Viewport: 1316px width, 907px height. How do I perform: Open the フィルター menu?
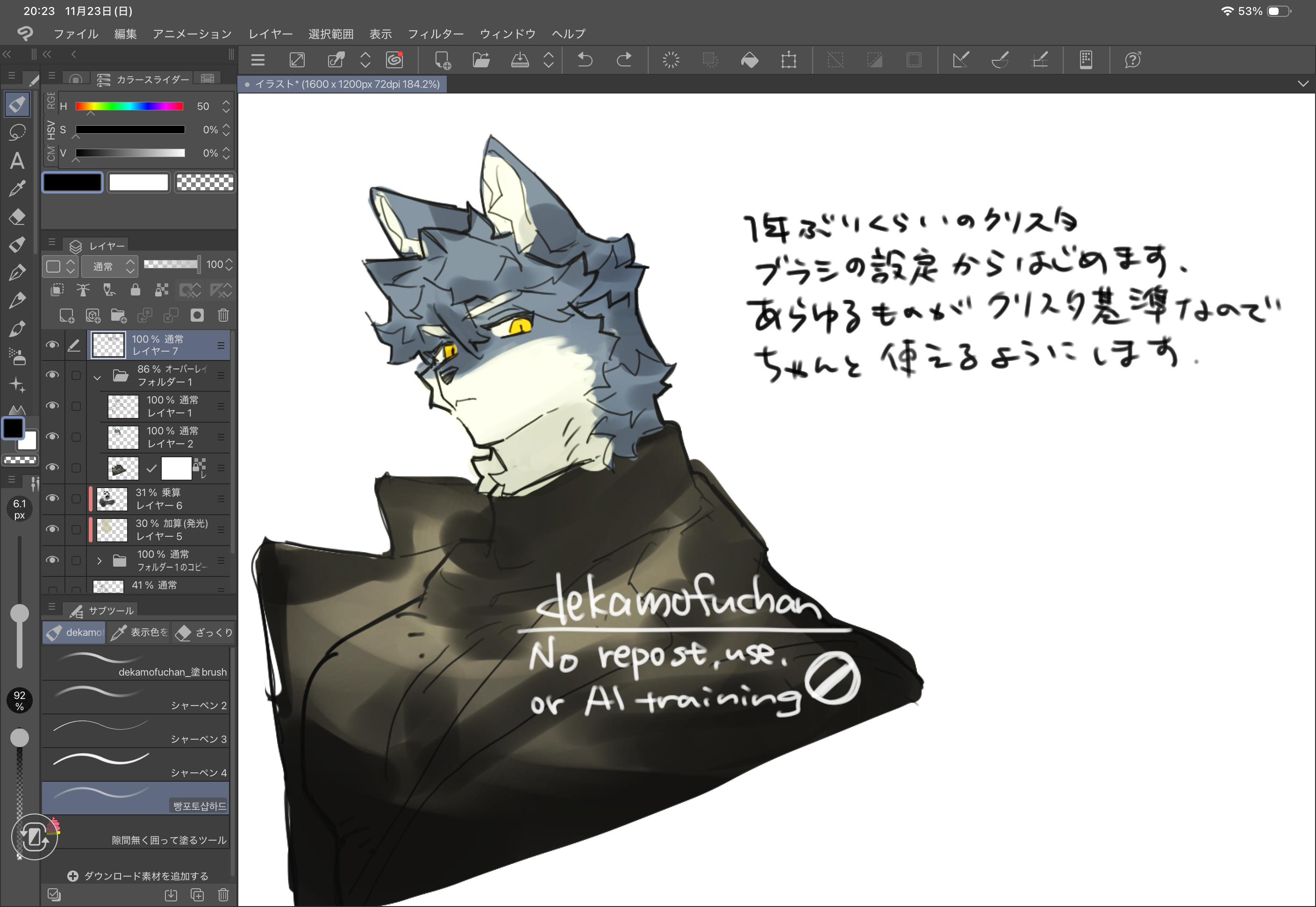coord(435,34)
